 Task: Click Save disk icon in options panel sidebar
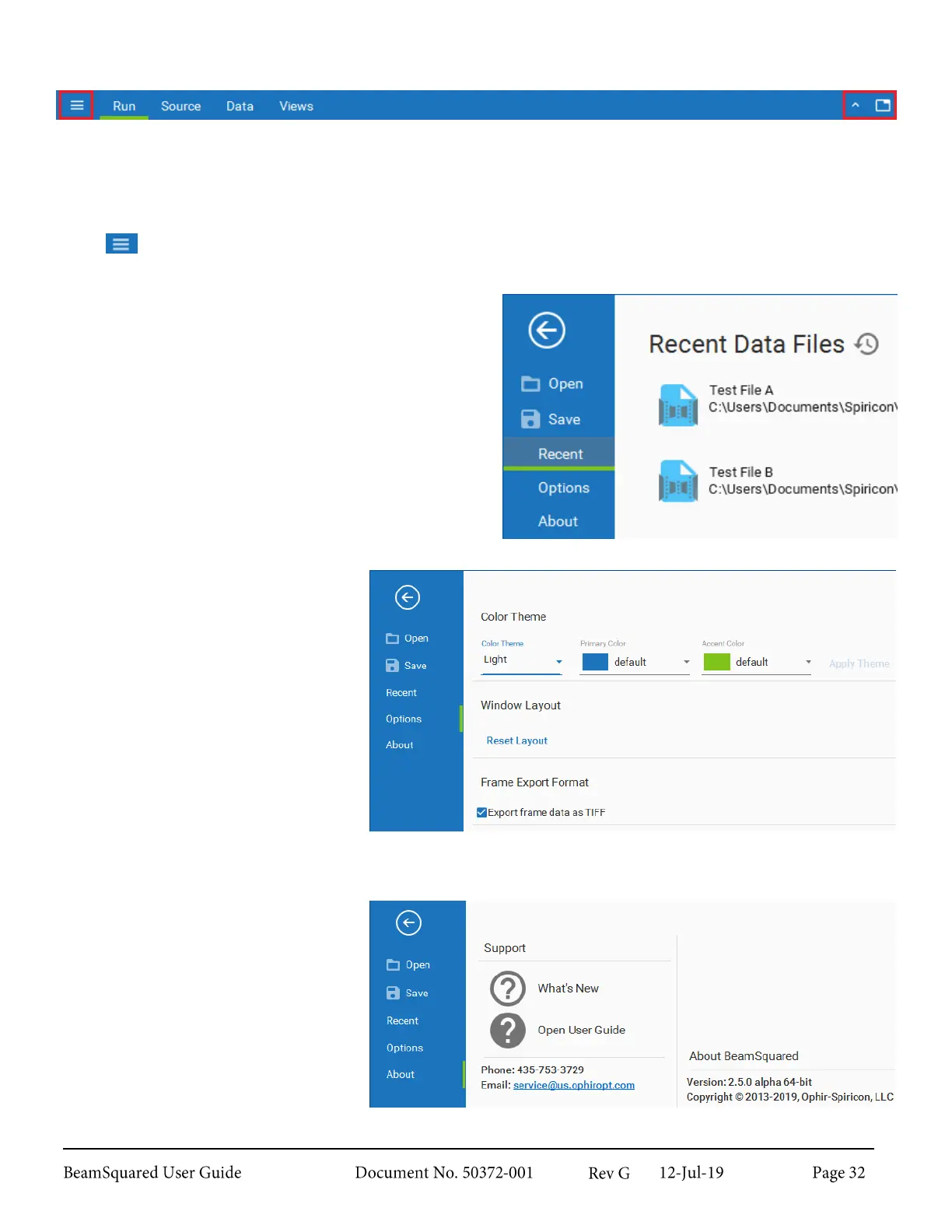392,666
